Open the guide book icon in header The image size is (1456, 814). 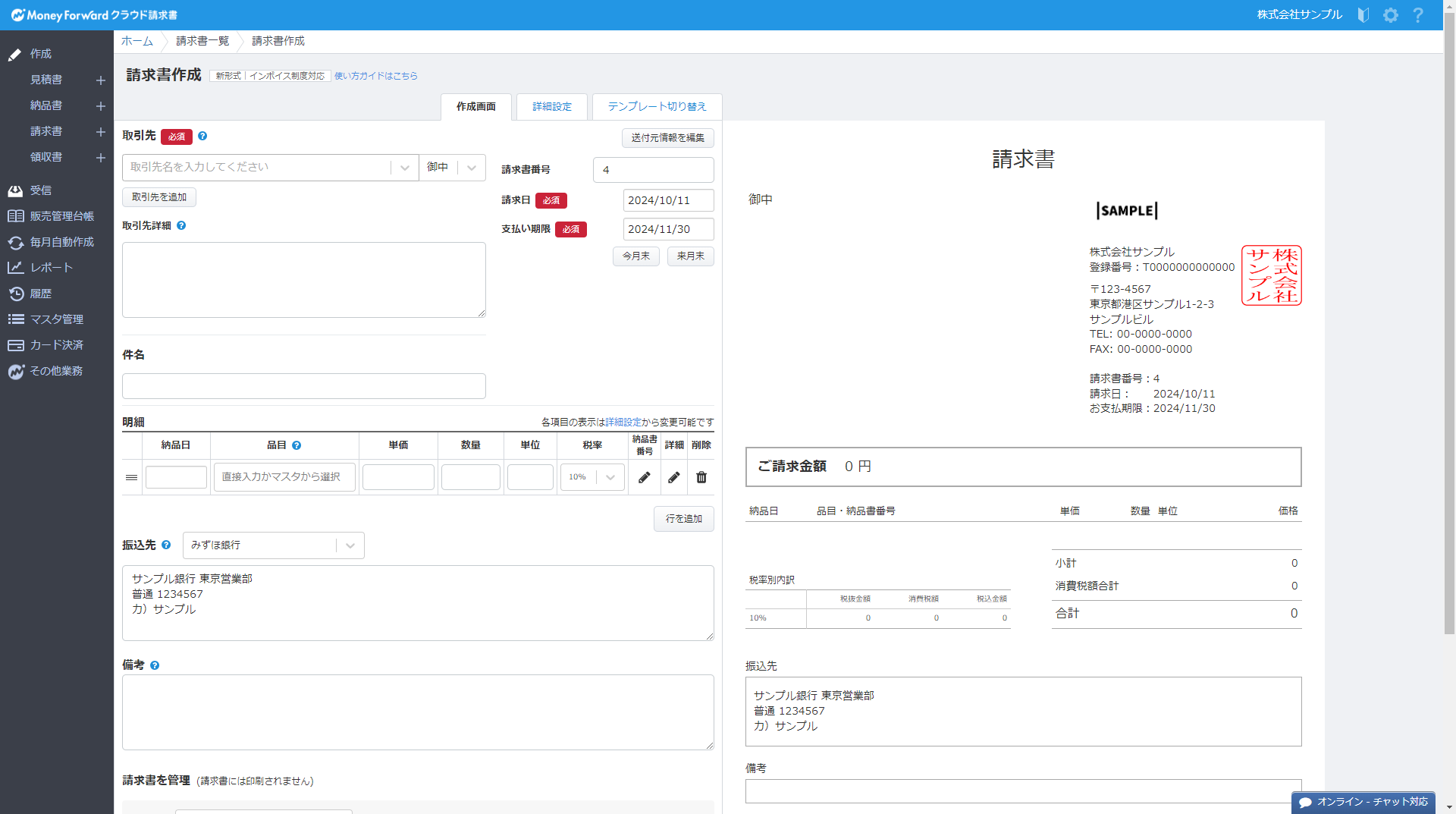(x=1363, y=15)
